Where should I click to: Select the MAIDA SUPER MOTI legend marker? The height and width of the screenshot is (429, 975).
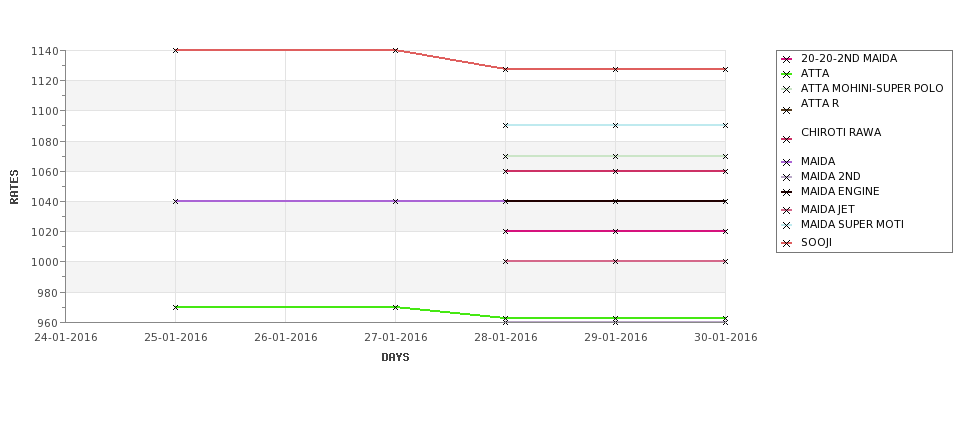tap(786, 226)
